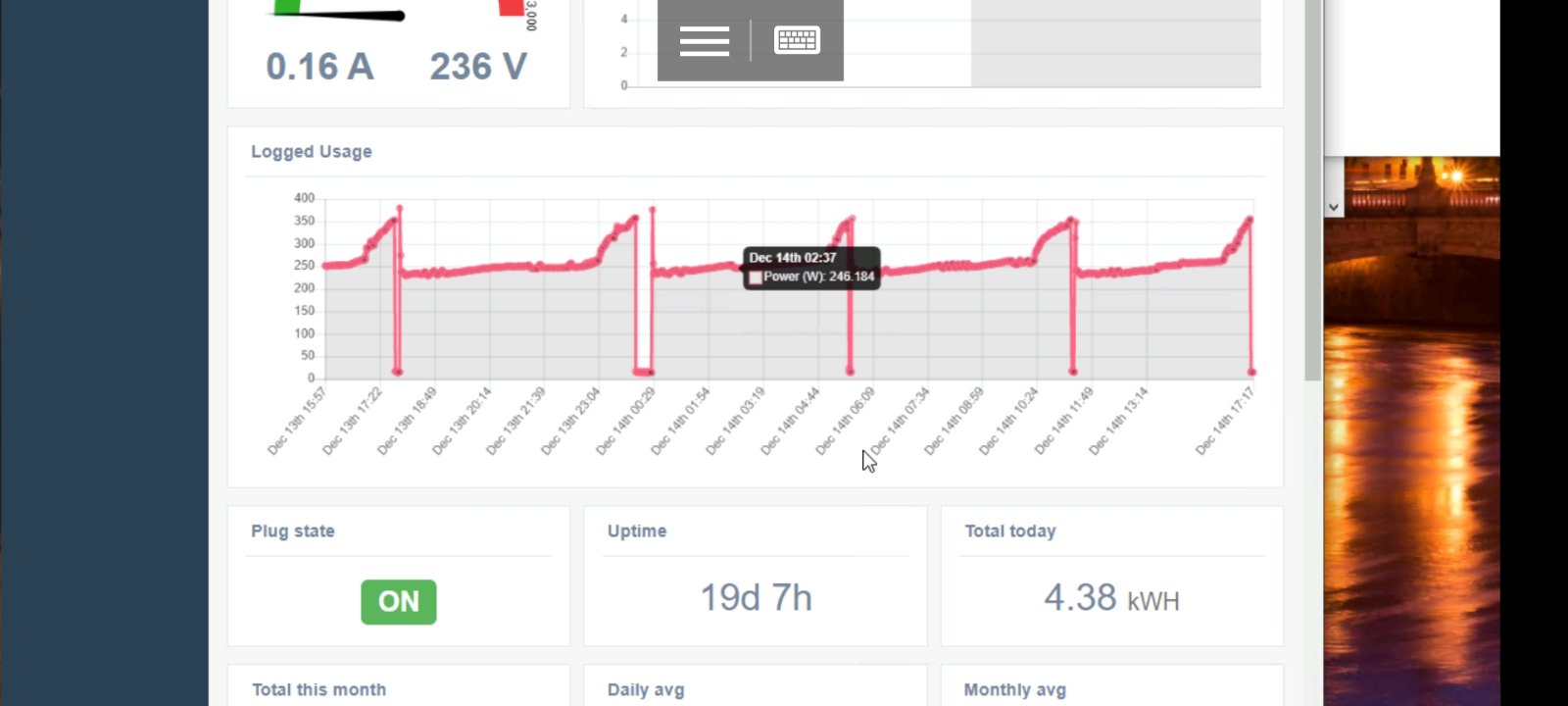Click the 'Dec 14th 11:49' axis label
The image size is (1568, 706).
1066,422
